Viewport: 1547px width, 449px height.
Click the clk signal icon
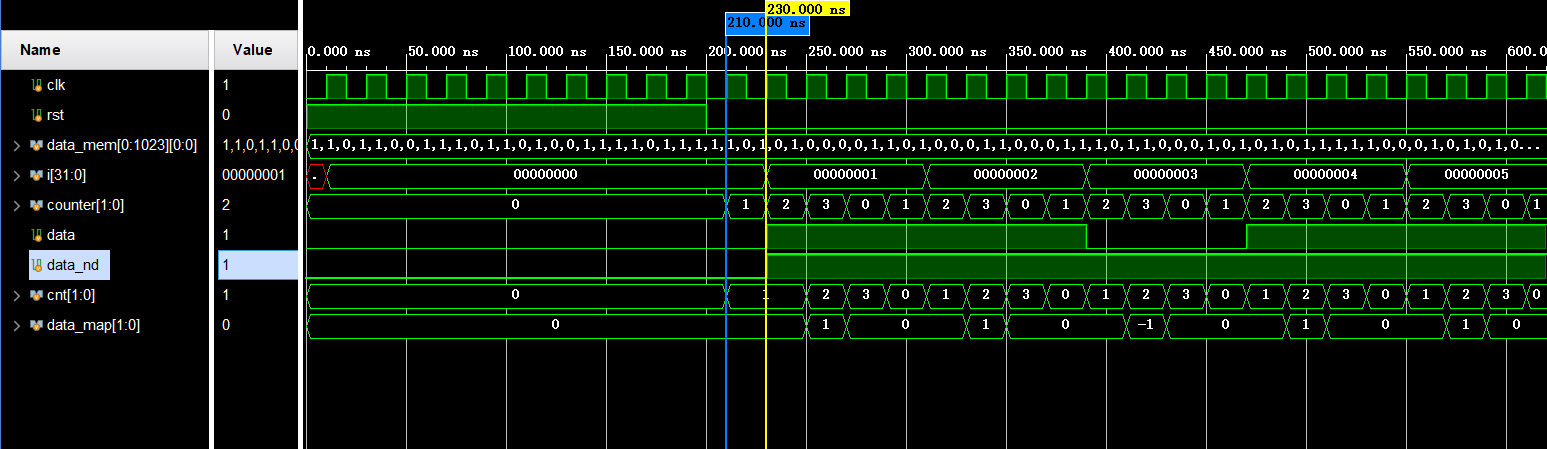click(37, 85)
